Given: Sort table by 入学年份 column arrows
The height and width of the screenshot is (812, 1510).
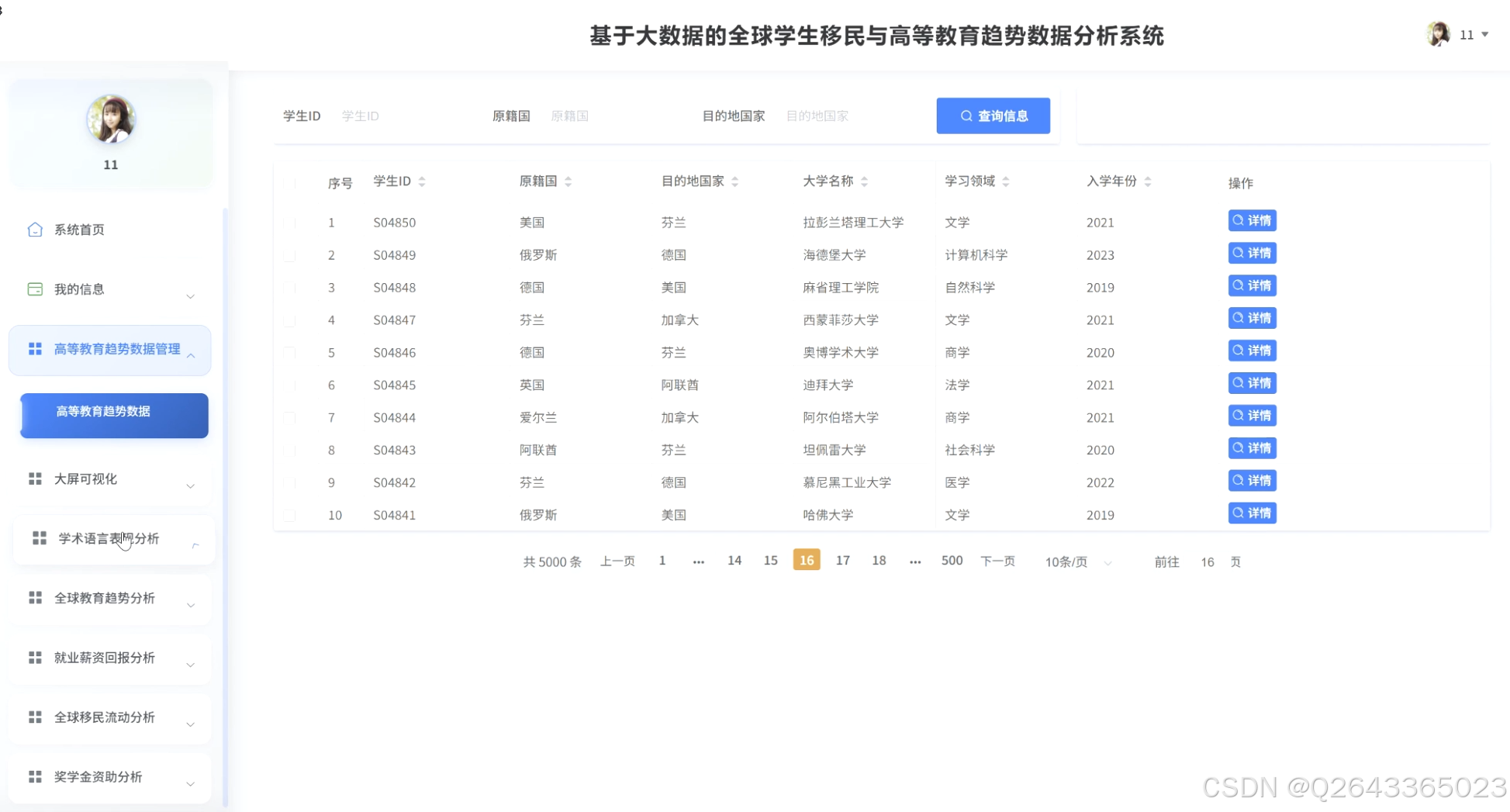Looking at the screenshot, I should (1148, 181).
